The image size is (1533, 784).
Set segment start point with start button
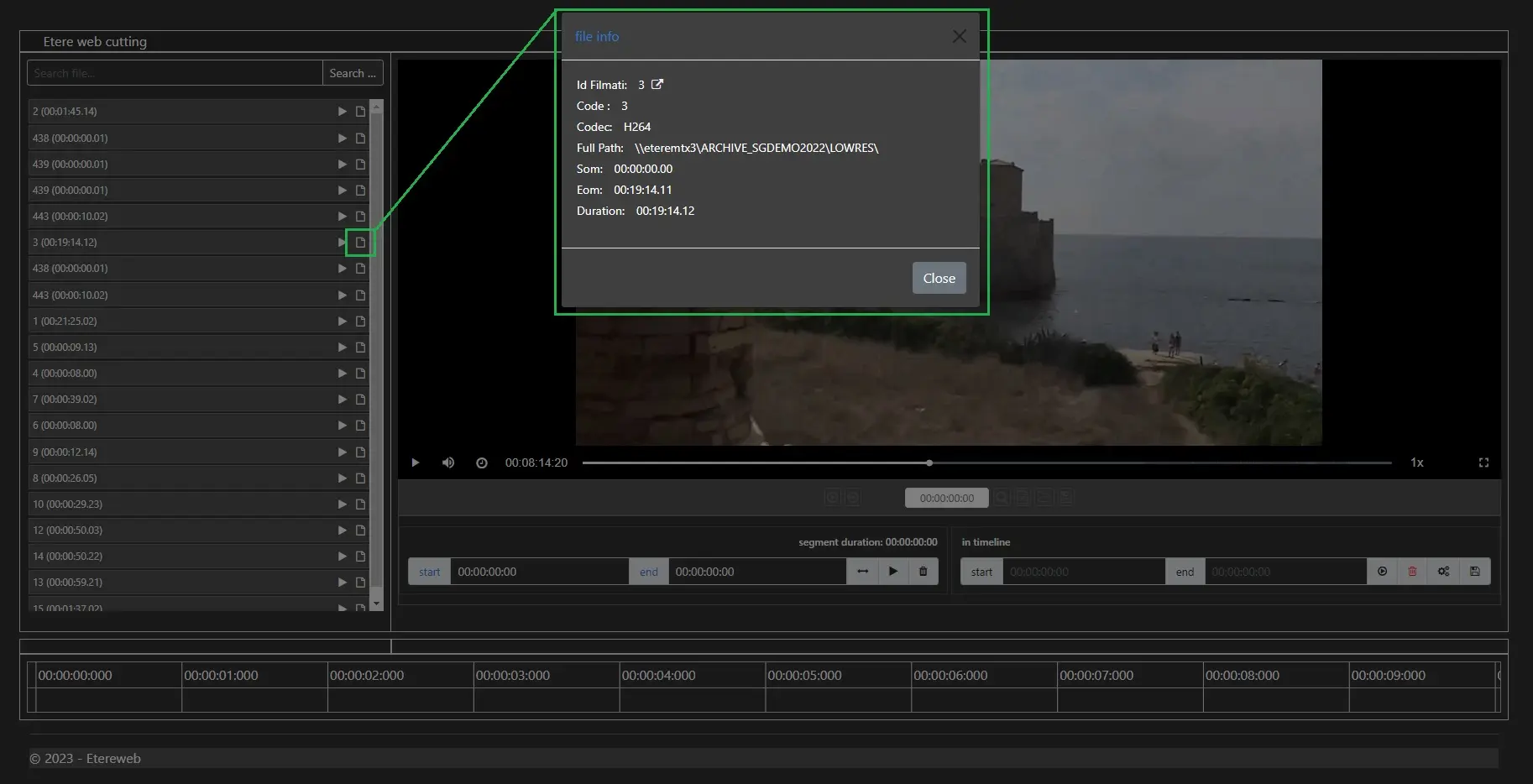429,572
